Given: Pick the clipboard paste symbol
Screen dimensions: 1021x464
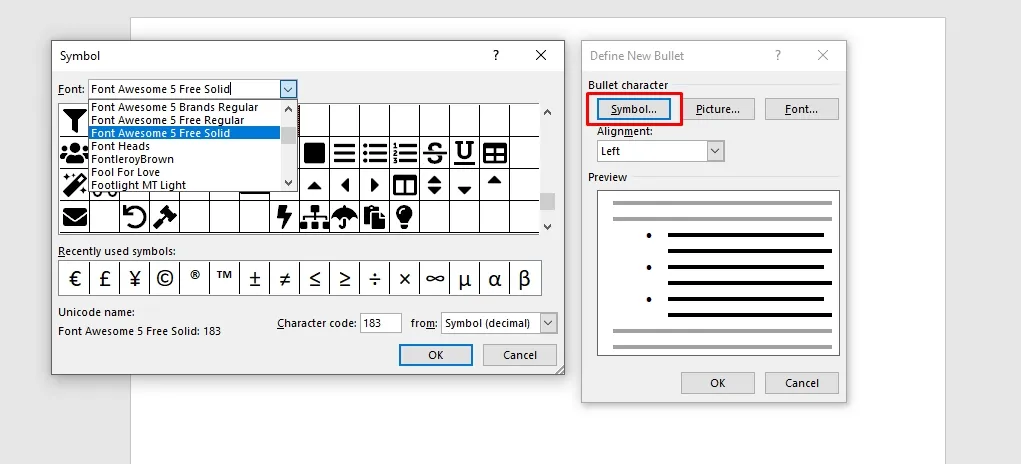Looking at the screenshot, I should click(x=374, y=217).
